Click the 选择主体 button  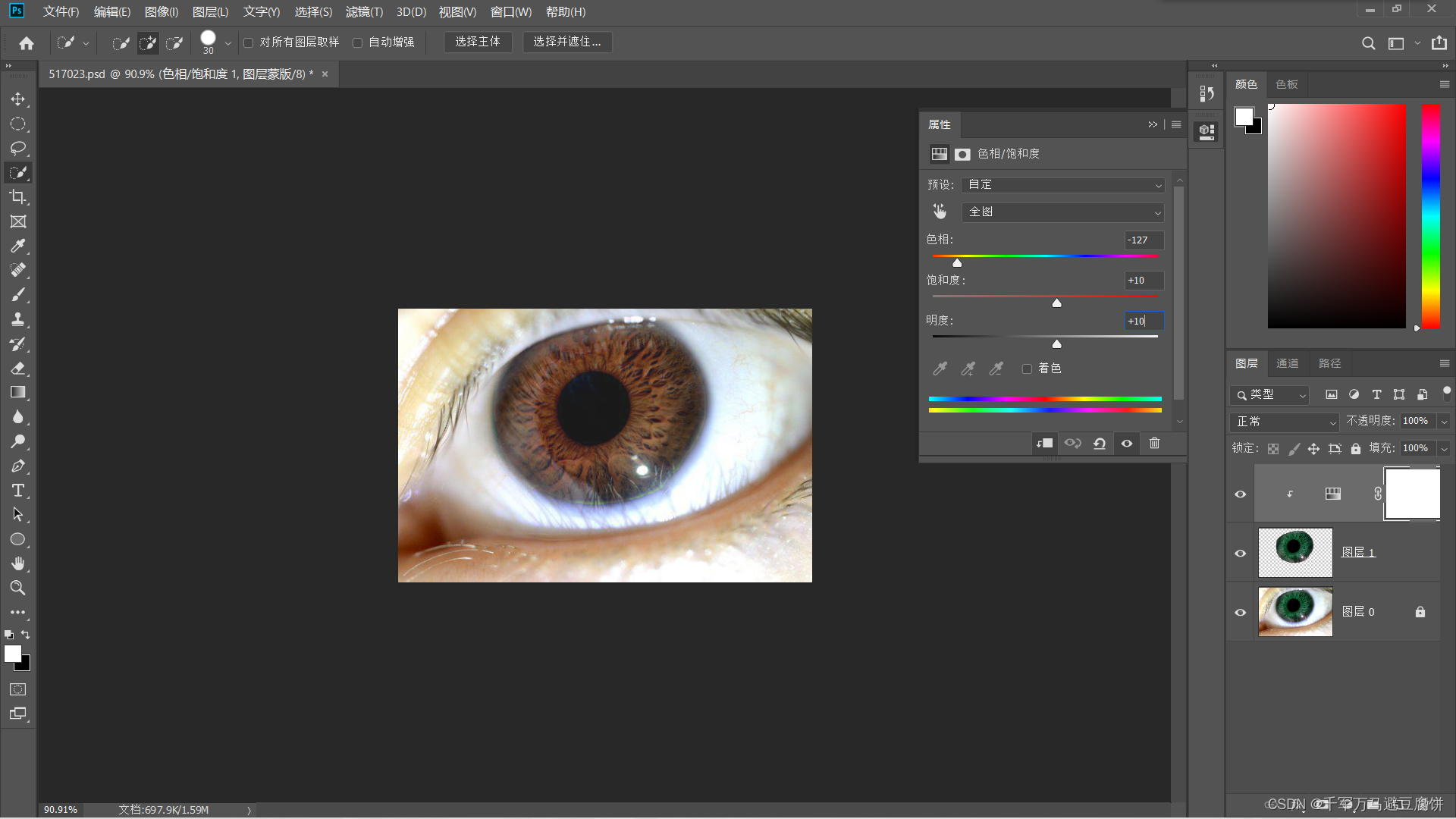point(478,42)
